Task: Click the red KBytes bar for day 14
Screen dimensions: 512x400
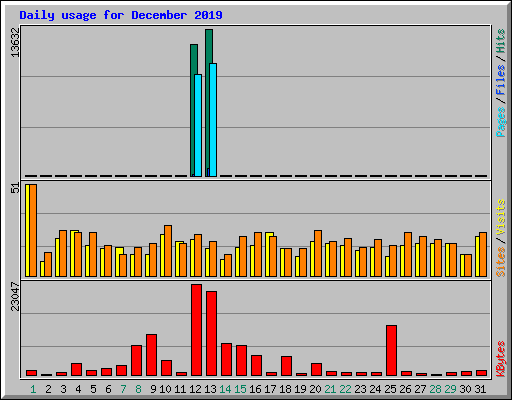Action: pyautogui.click(x=226, y=360)
